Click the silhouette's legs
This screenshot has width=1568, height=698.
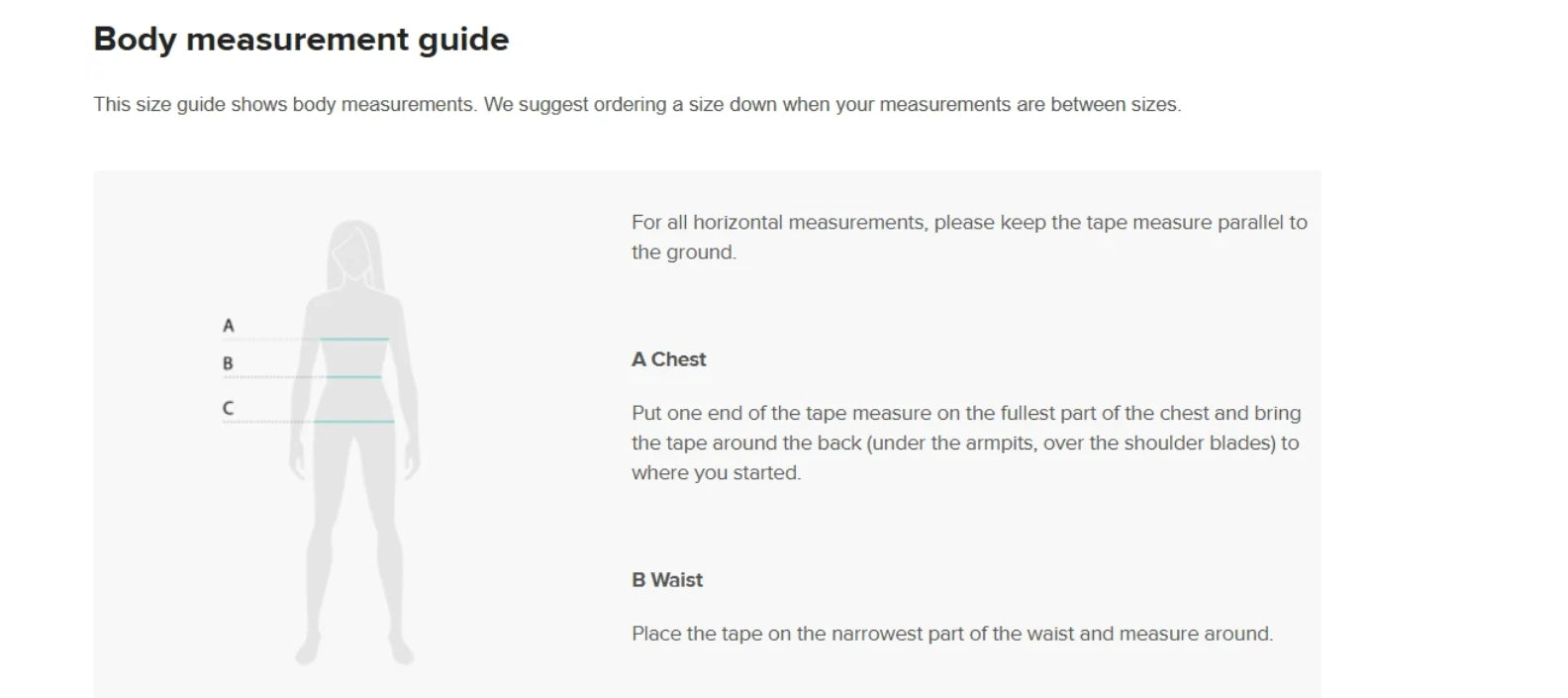(x=354, y=535)
